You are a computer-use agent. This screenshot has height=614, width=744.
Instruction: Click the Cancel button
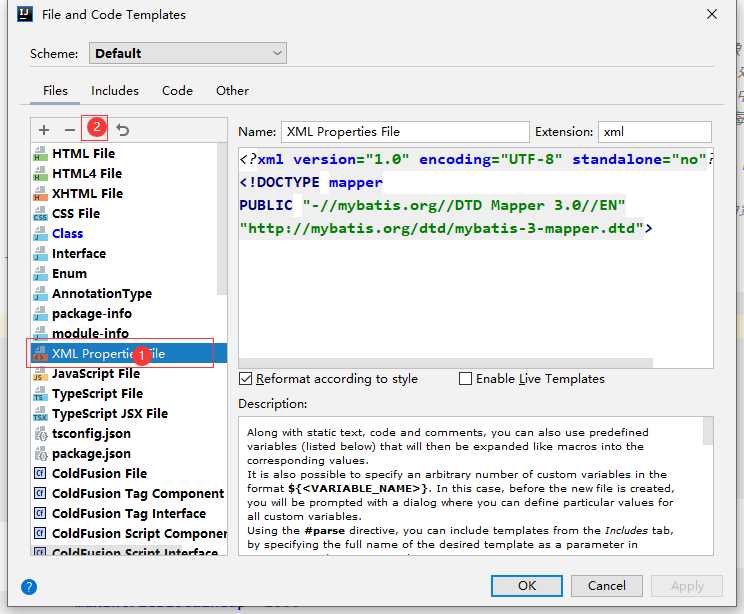606,586
